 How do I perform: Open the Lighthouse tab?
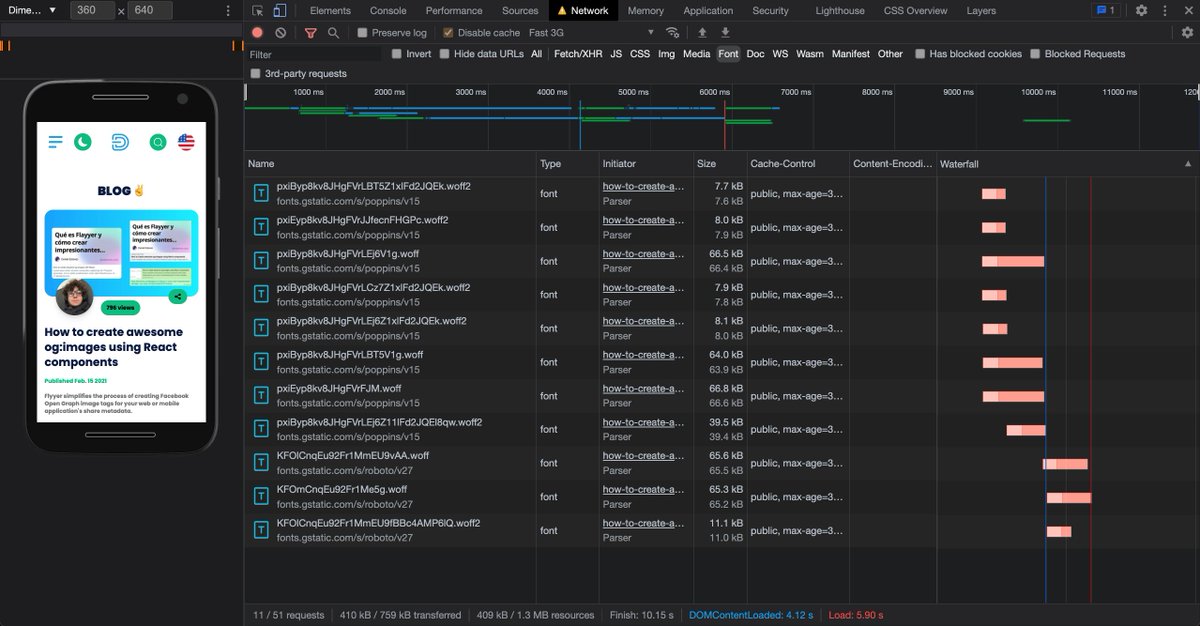(x=840, y=11)
